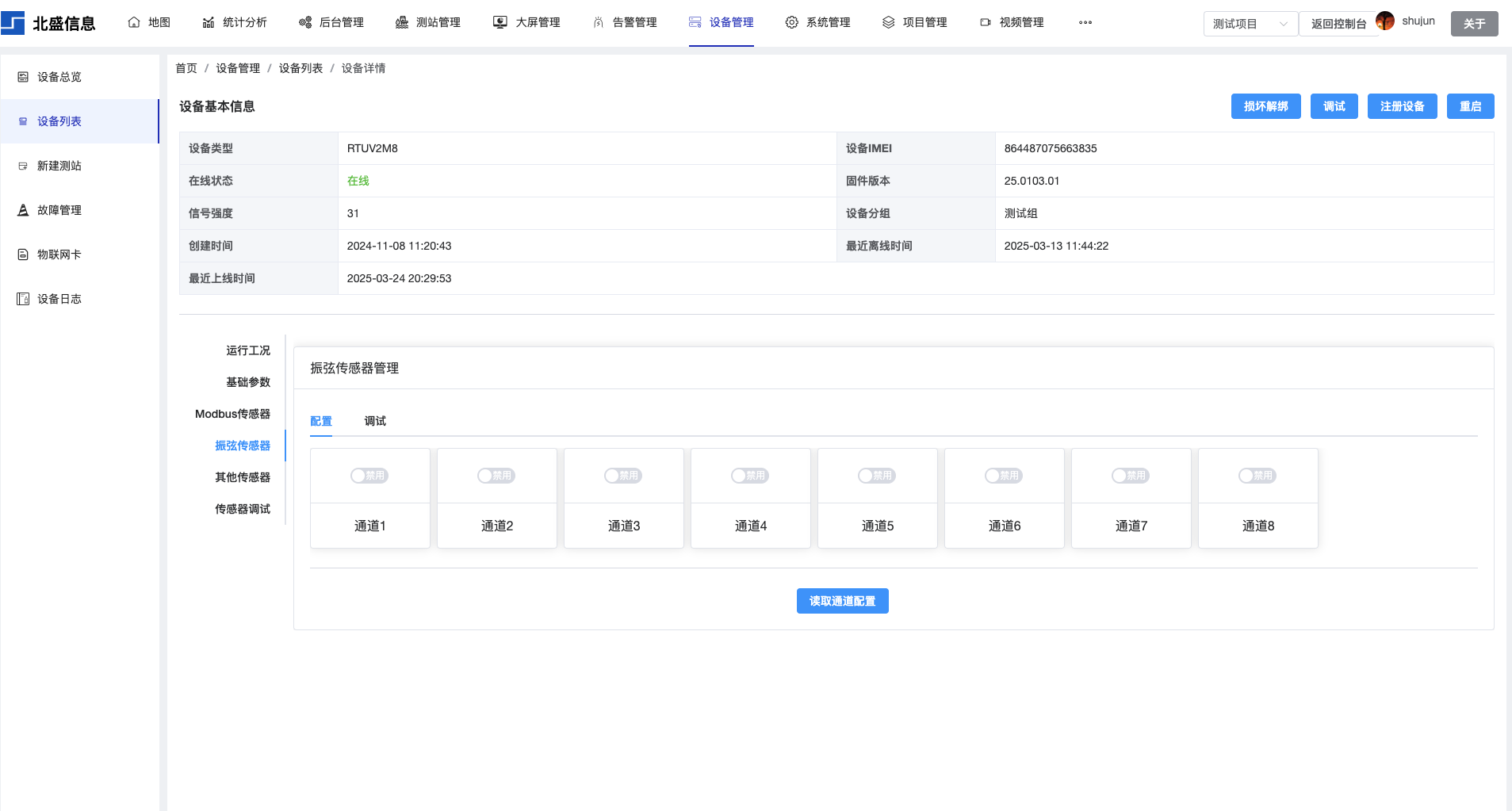Click the large screen management monitor icon
The image size is (1512, 811).
coord(500,22)
